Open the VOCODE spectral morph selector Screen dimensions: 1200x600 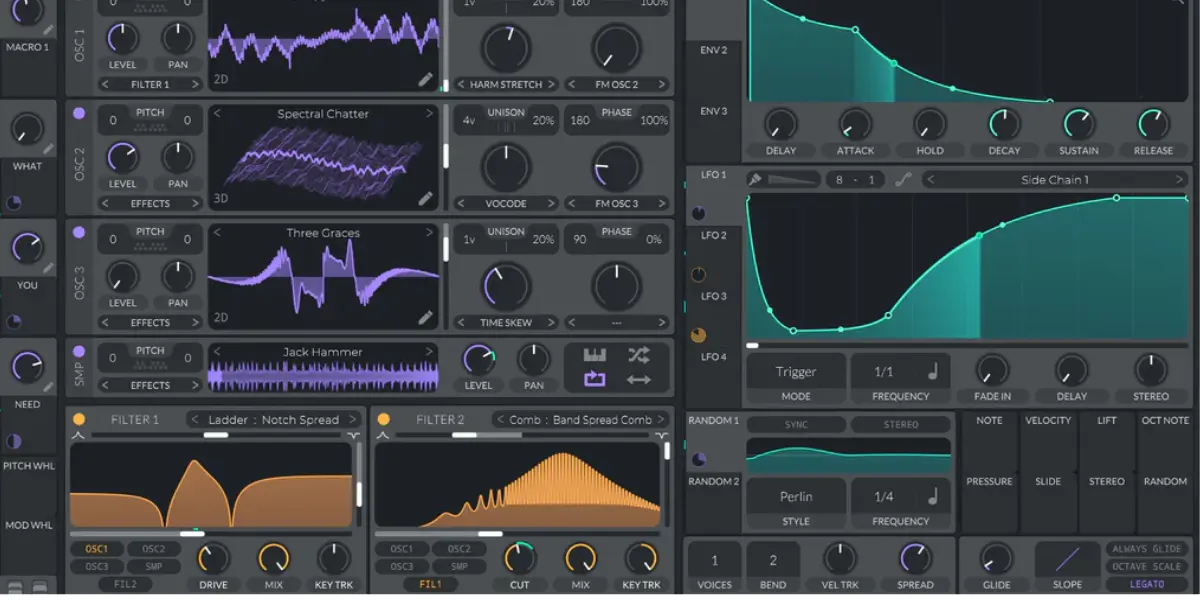tap(506, 204)
